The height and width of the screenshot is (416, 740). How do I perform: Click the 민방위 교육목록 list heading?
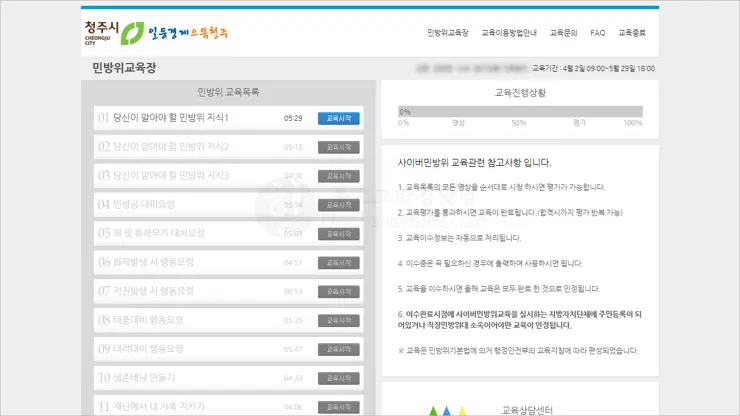coord(228,92)
